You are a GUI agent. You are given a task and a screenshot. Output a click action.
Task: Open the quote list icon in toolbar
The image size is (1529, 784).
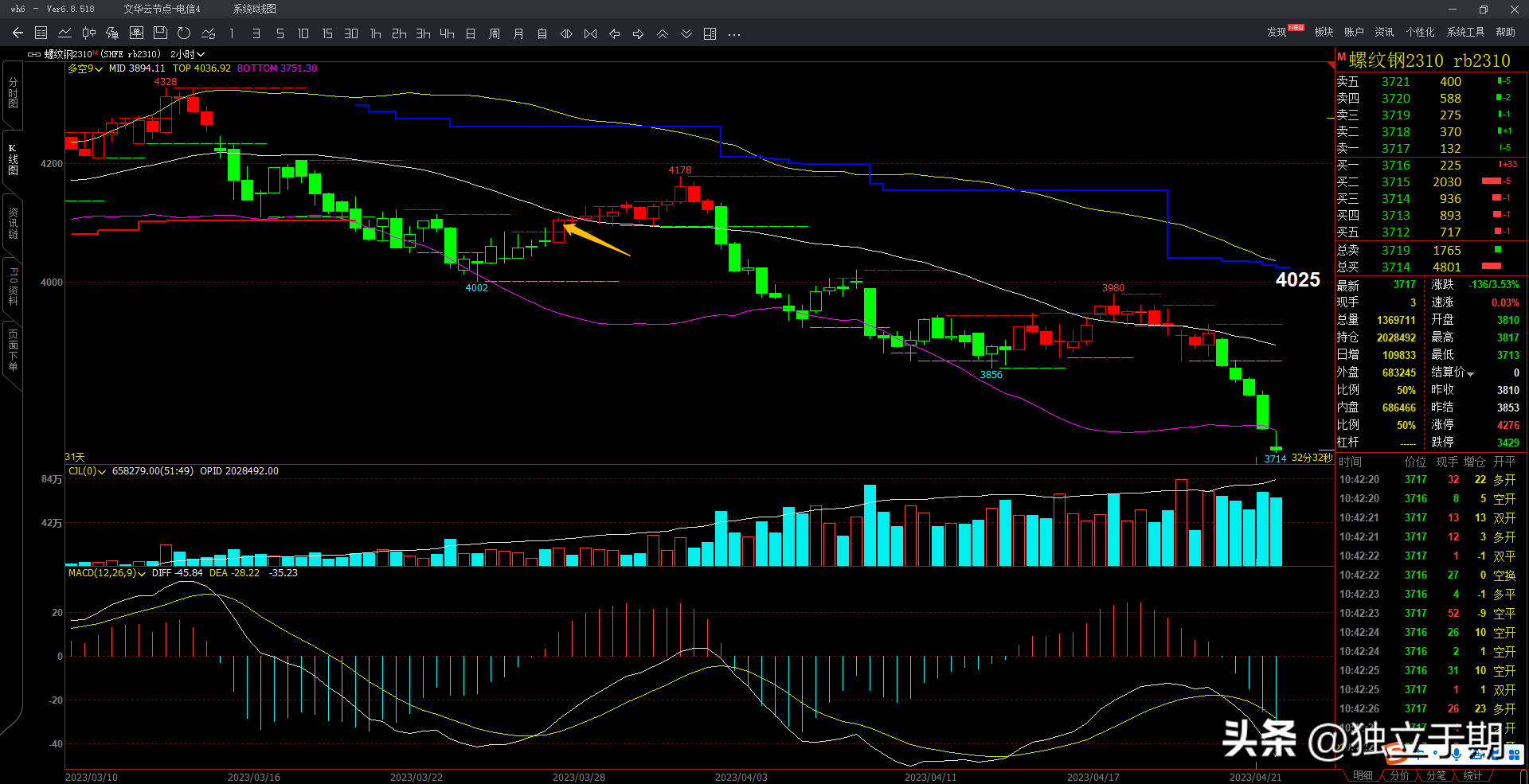pos(41,33)
